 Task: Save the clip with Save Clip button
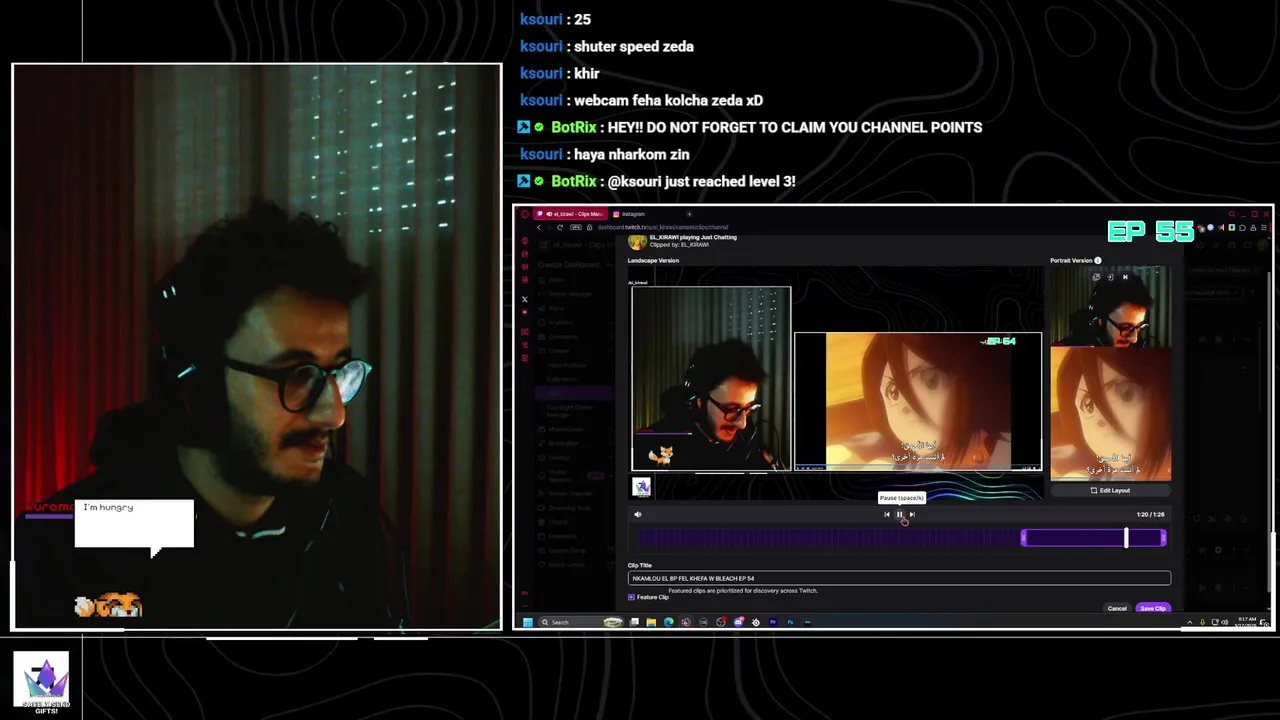tap(1153, 608)
